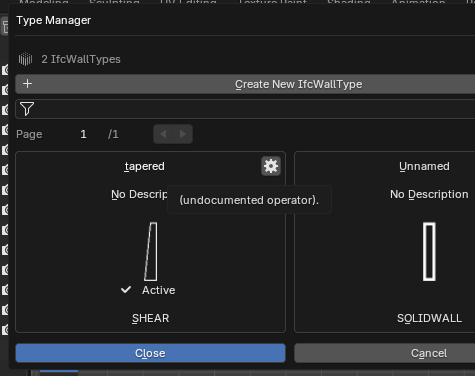Click the funnel filter icon
Viewport: 475px width, 376px height.
coord(27,109)
